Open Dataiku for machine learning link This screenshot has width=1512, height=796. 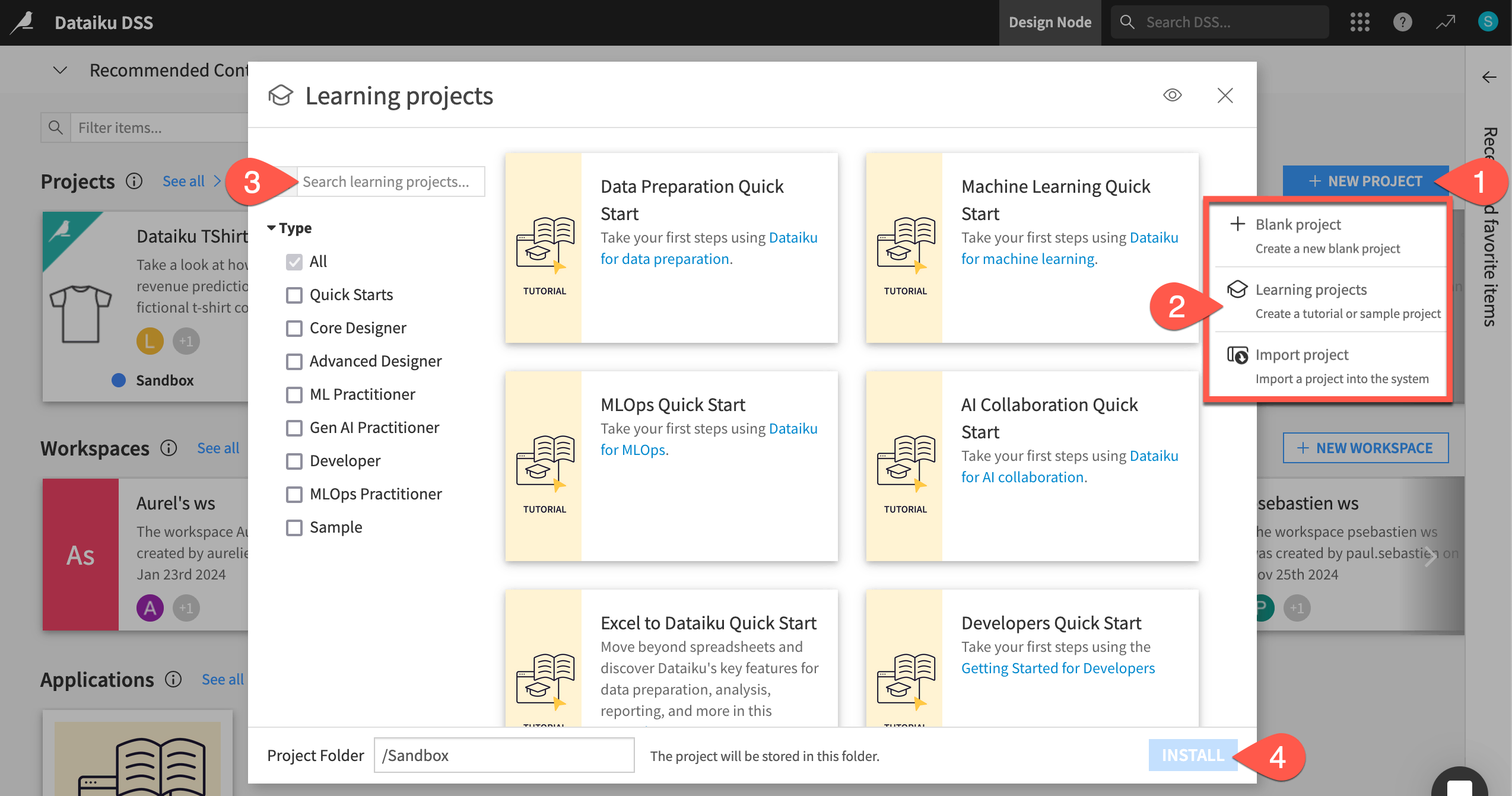[1070, 248]
